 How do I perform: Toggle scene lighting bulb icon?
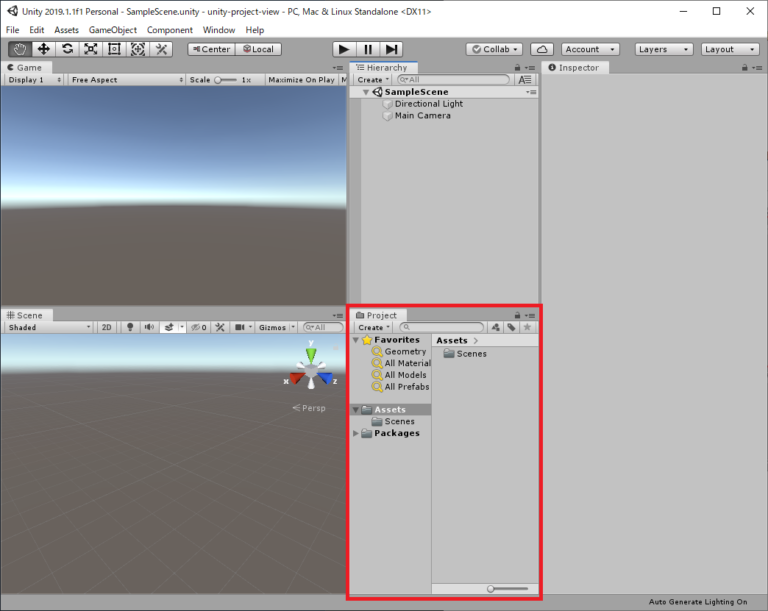click(x=130, y=327)
